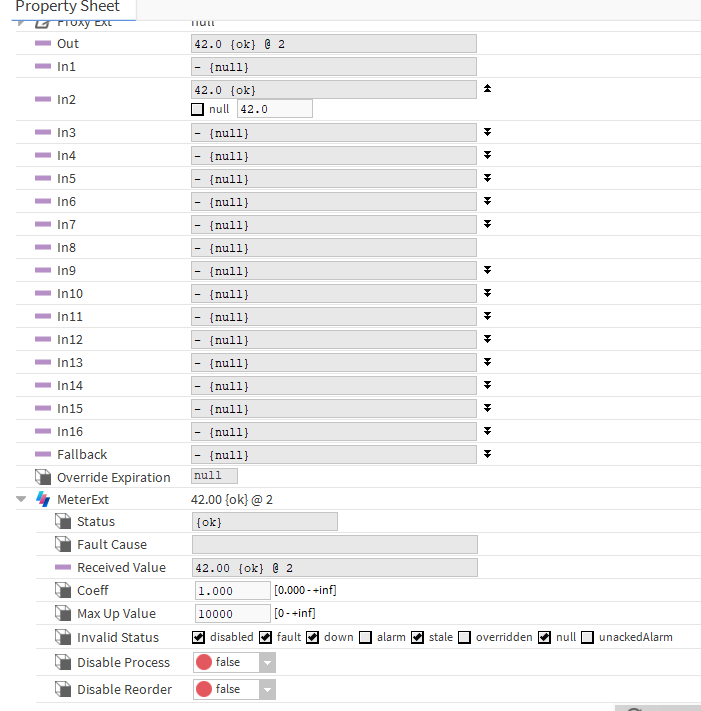Screen dimensions: 701x711
Task: Click the Coeff value input field
Action: pyautogui.click(x=232, y=591)
